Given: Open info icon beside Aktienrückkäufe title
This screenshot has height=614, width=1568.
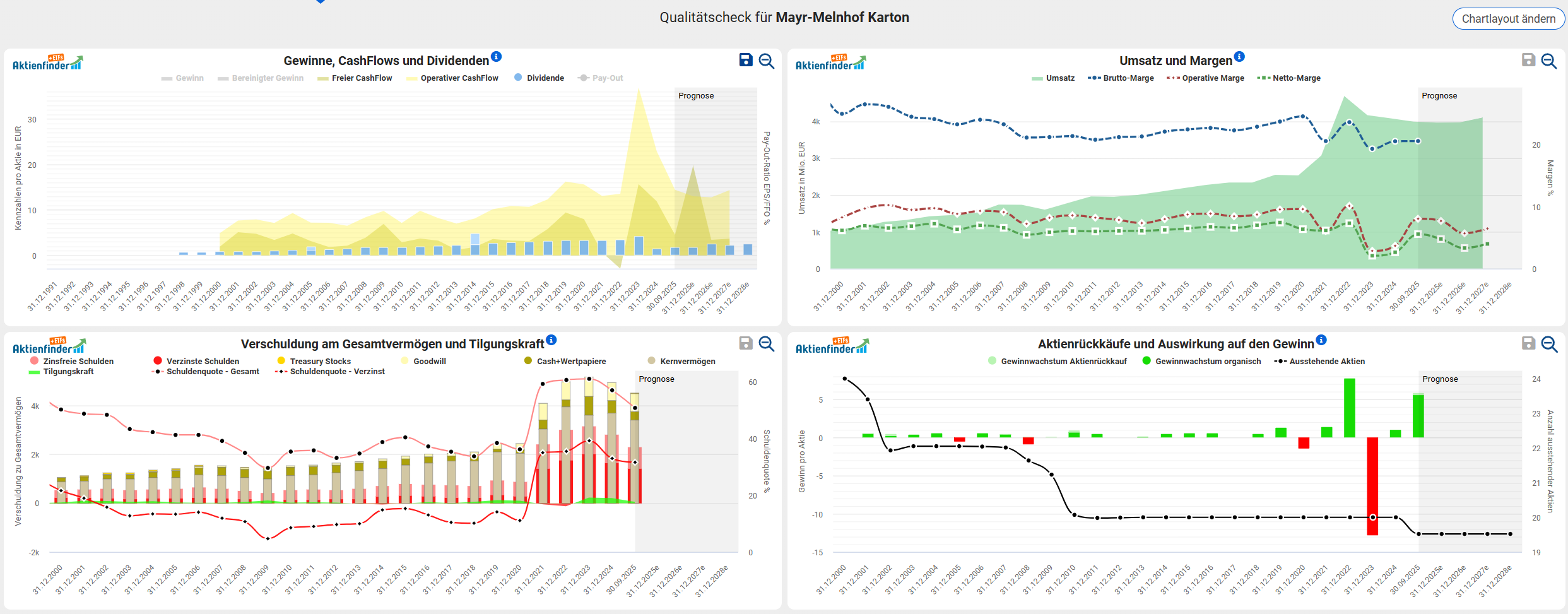Looking at the screenshot, I should click(1321, 340).
